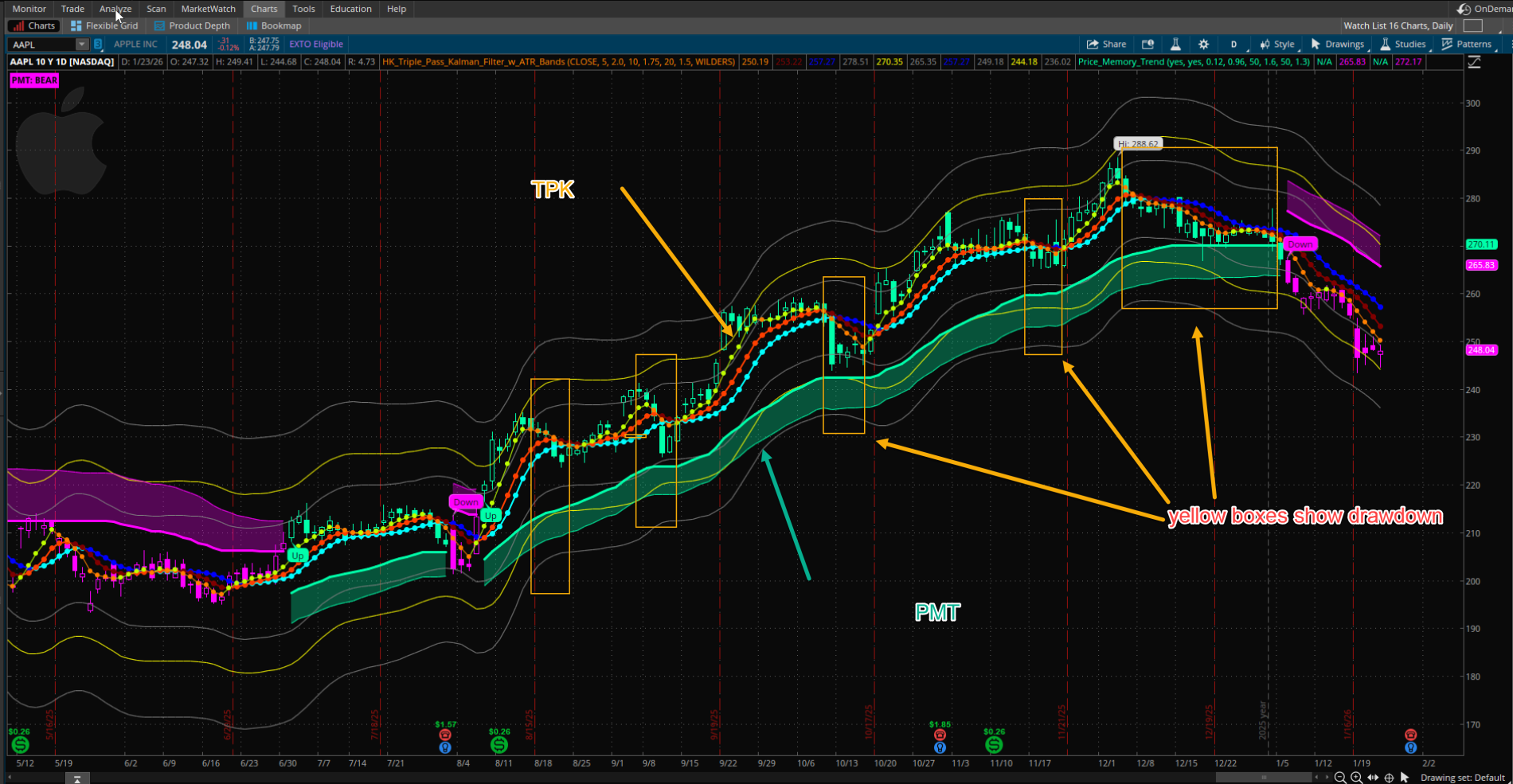Open chart settings gear icon
The height and width of the screenshot is (784, 1513).
[1203, 45]
